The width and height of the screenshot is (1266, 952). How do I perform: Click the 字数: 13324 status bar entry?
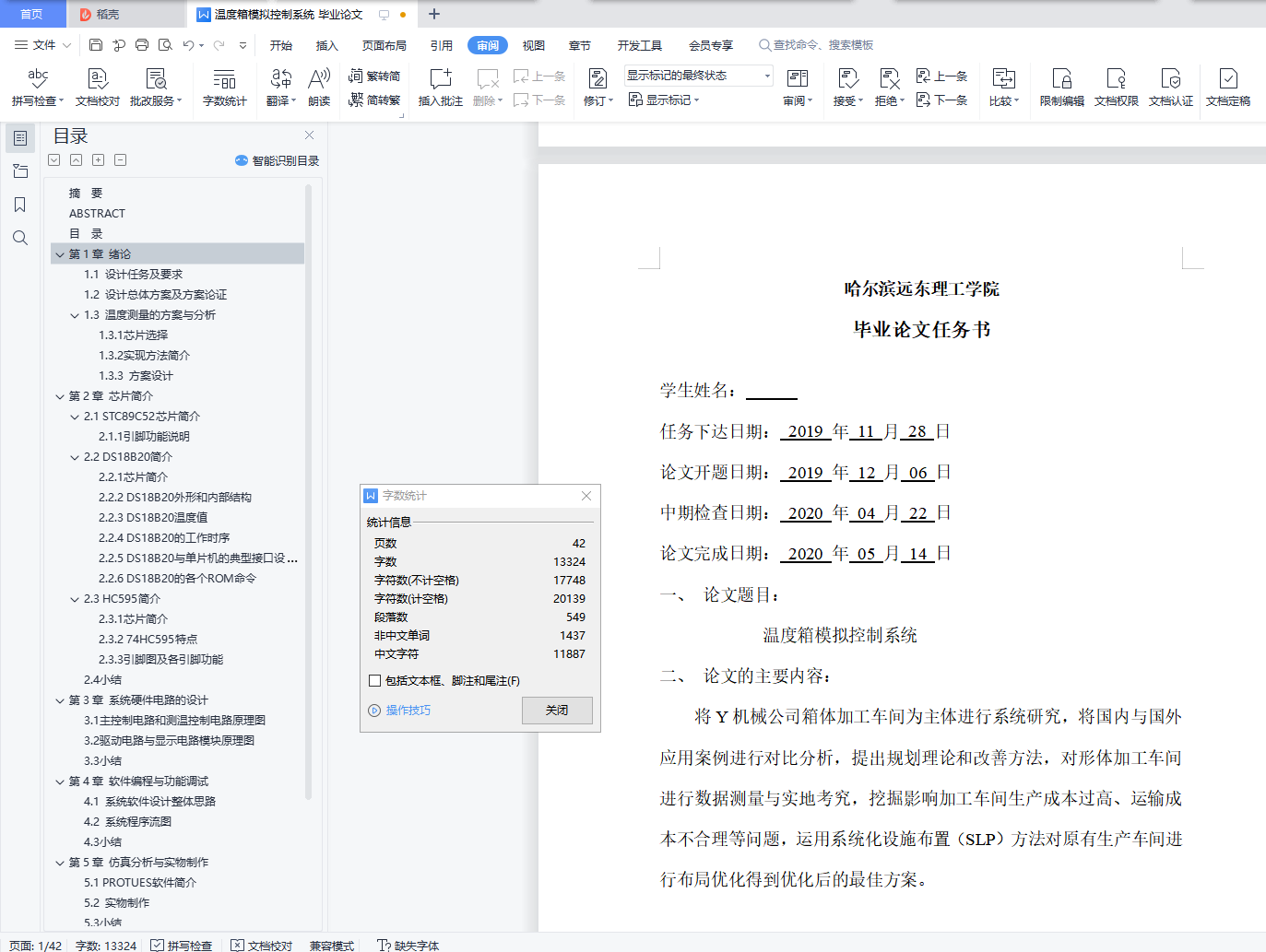pos(106,946)
